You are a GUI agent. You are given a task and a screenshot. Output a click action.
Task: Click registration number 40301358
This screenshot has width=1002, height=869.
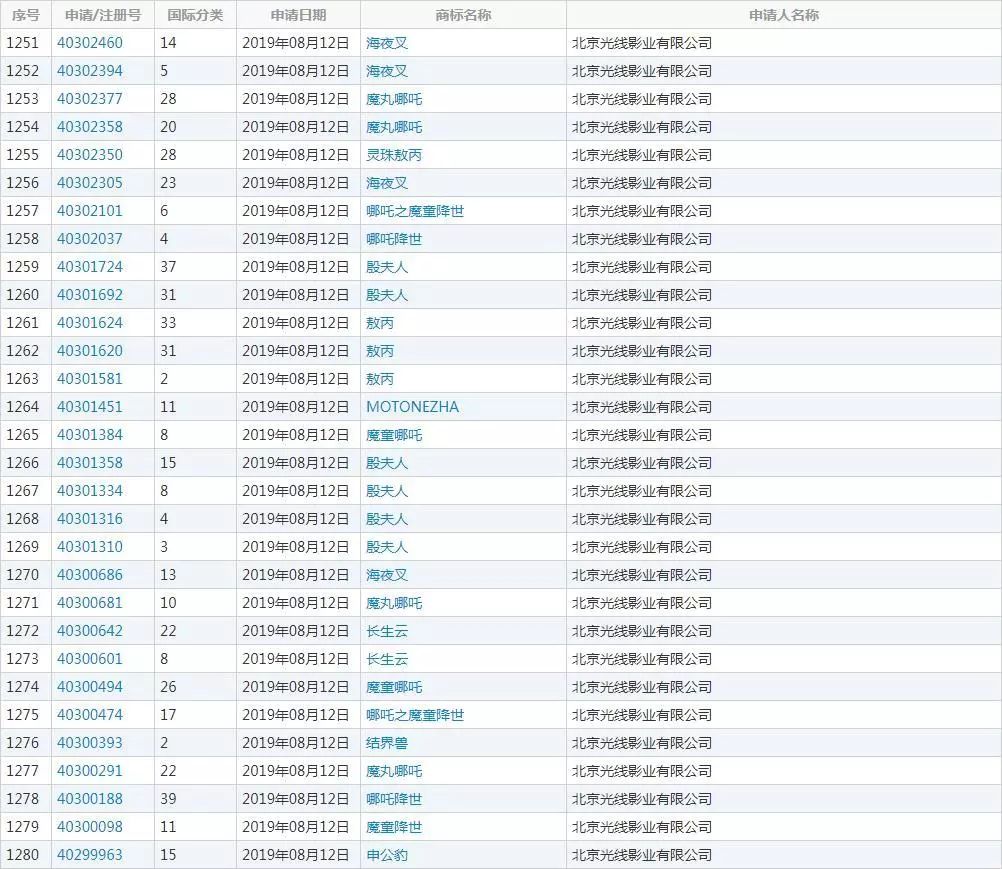[x=89, y=463]
